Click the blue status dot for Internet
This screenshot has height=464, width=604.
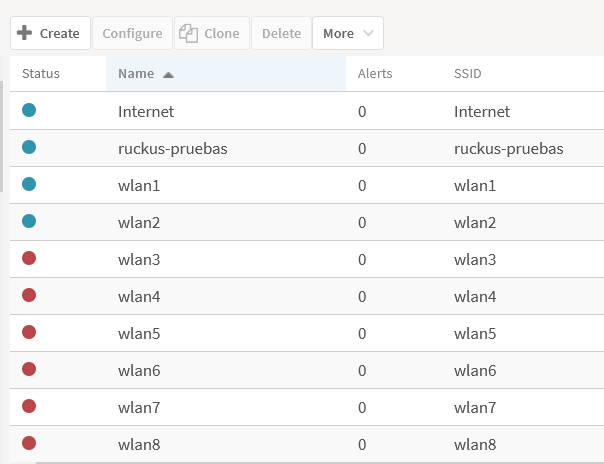pyautogui.click(x=29, y=111)
